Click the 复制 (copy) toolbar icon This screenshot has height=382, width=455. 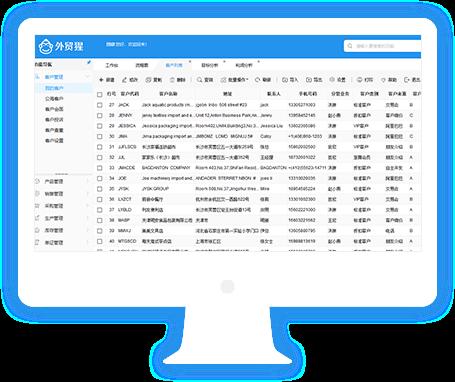tap(148, 80)
